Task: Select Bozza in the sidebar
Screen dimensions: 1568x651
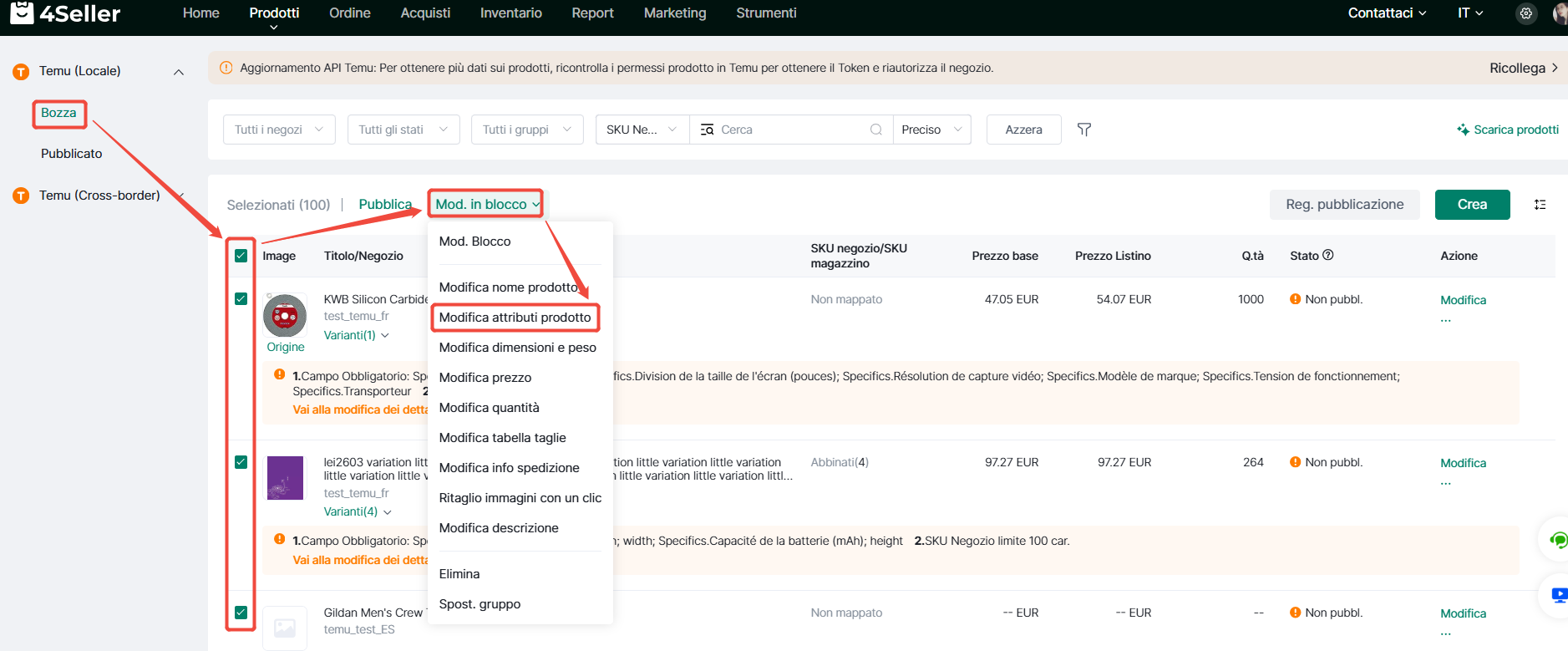Action: (58, 113)
